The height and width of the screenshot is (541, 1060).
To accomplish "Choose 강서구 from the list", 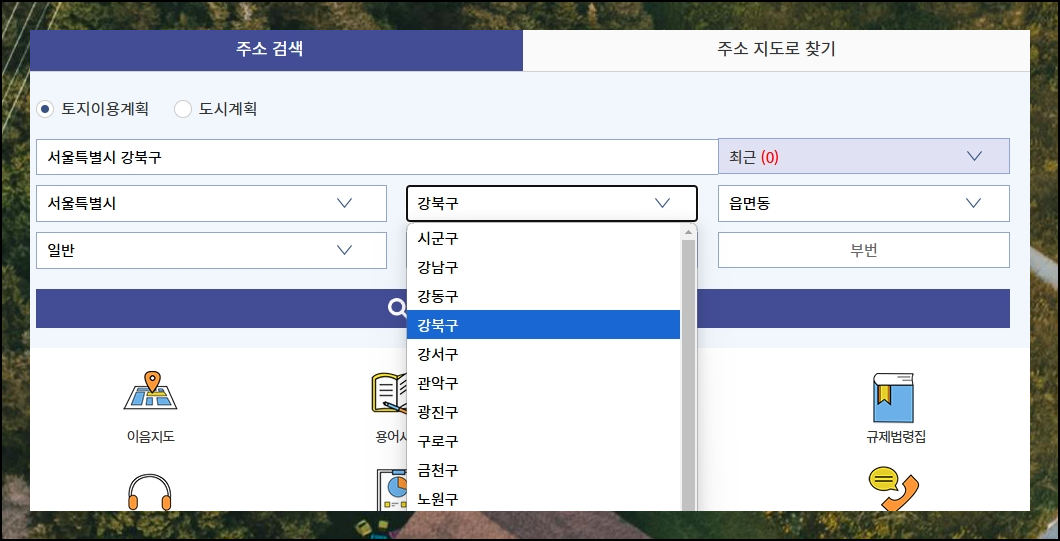I will 544,354.
